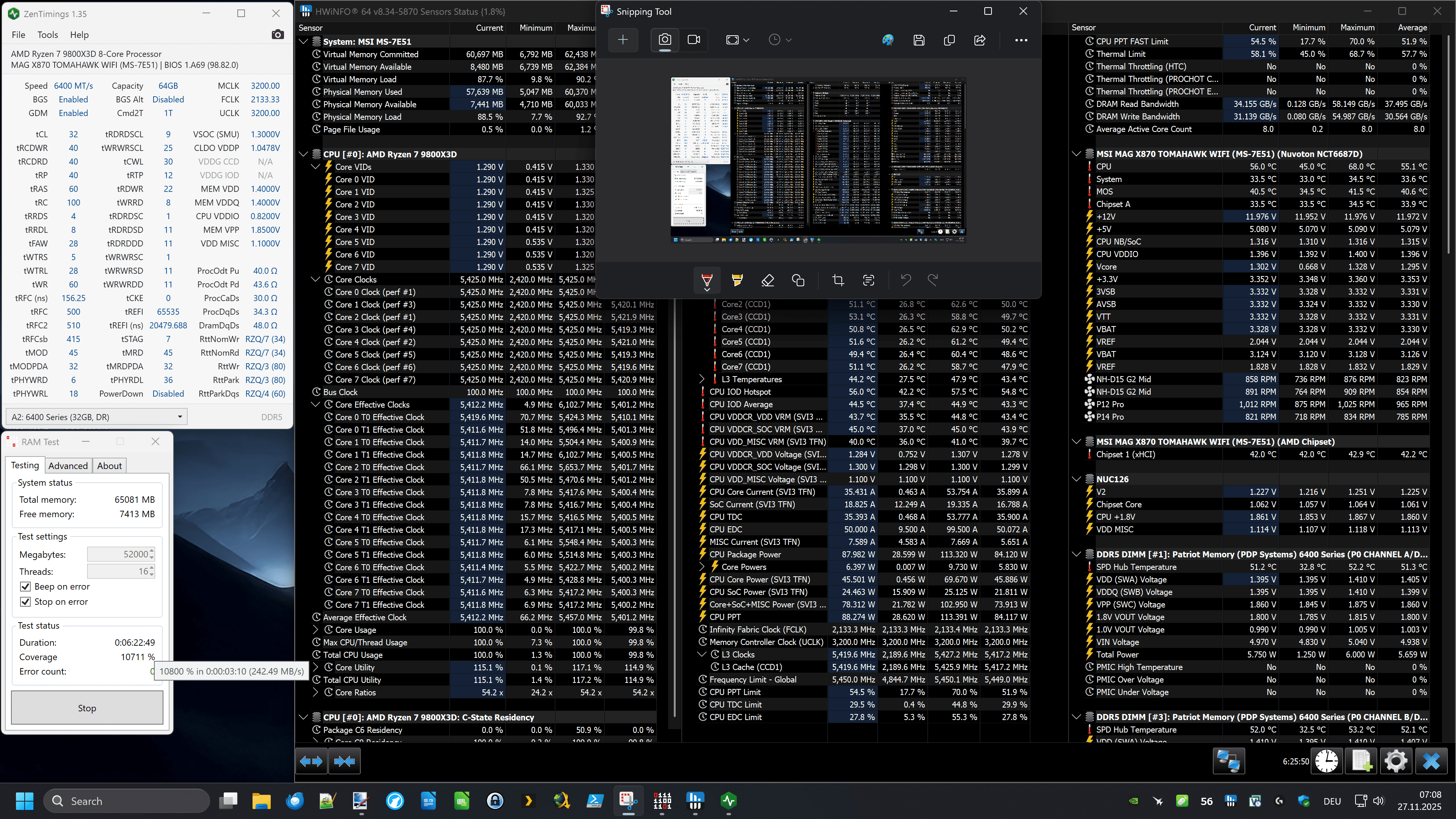Click the image crop tool
Image resolution: width=1456 pixels, height=819 pixels.
pyautogui.click(x=838, y=280)
